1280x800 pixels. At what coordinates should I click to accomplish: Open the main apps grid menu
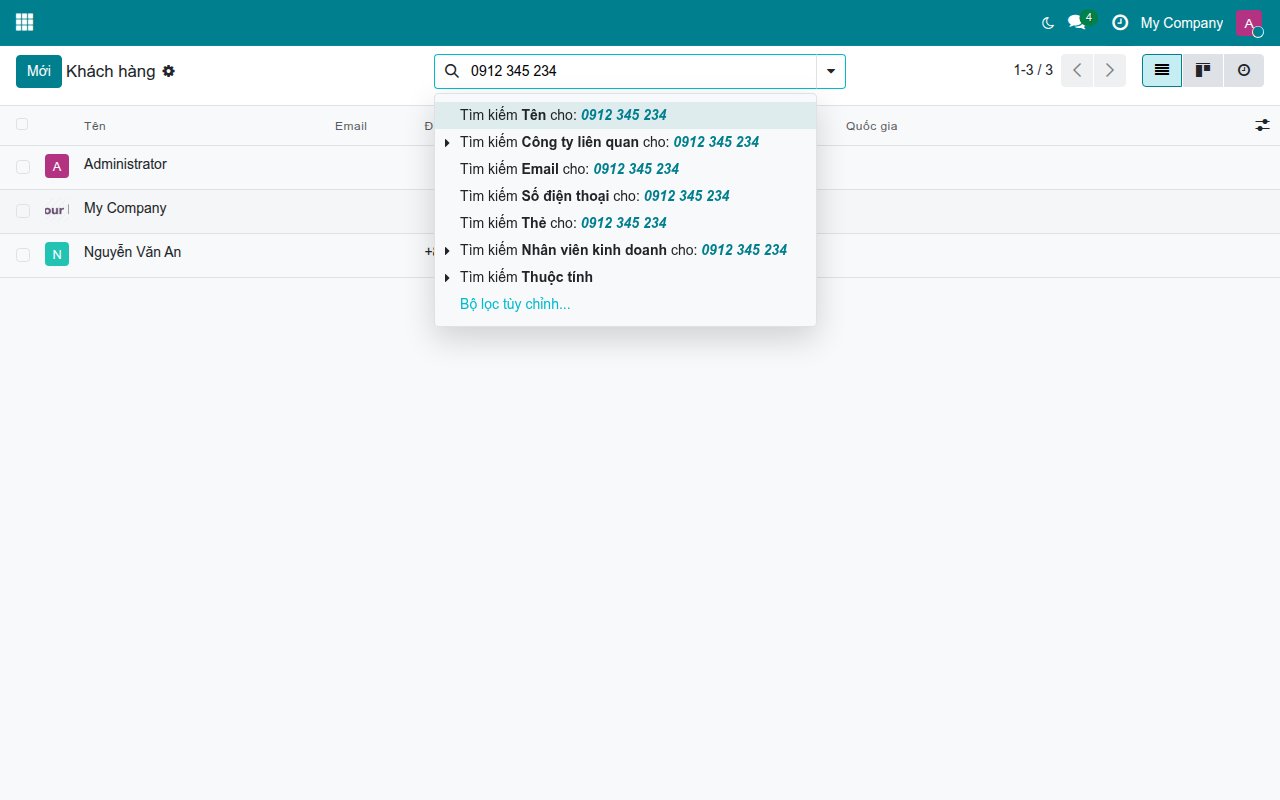click(x=25, y=22)
